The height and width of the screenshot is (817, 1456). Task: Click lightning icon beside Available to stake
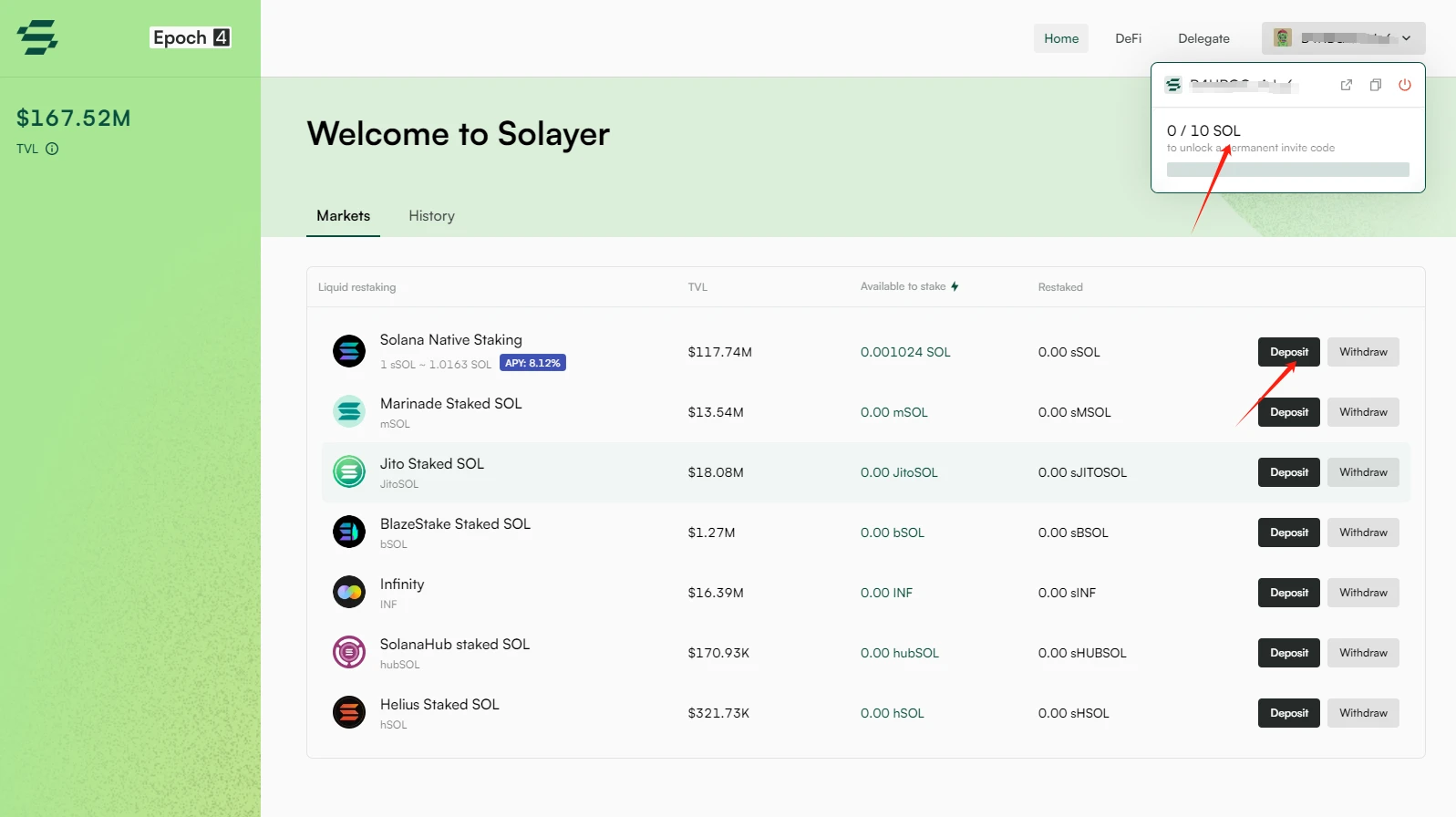pos(955,286)
